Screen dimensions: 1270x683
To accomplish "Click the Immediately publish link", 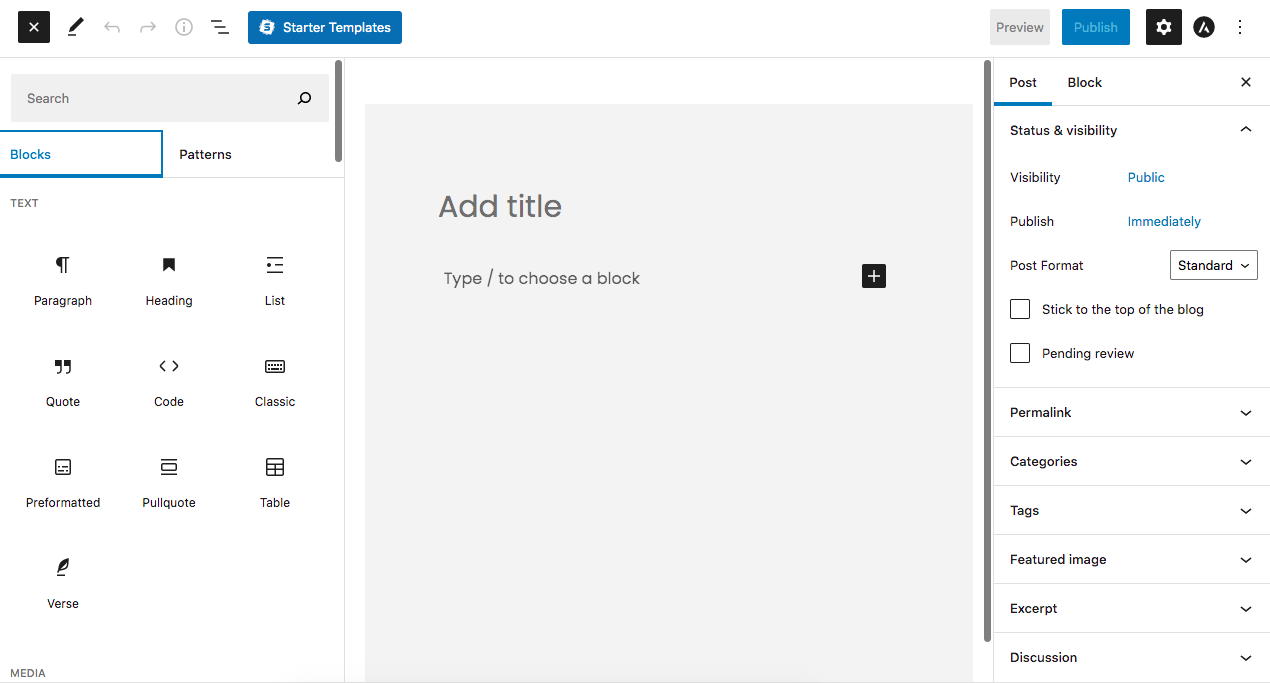I will tap(1164, 221).
